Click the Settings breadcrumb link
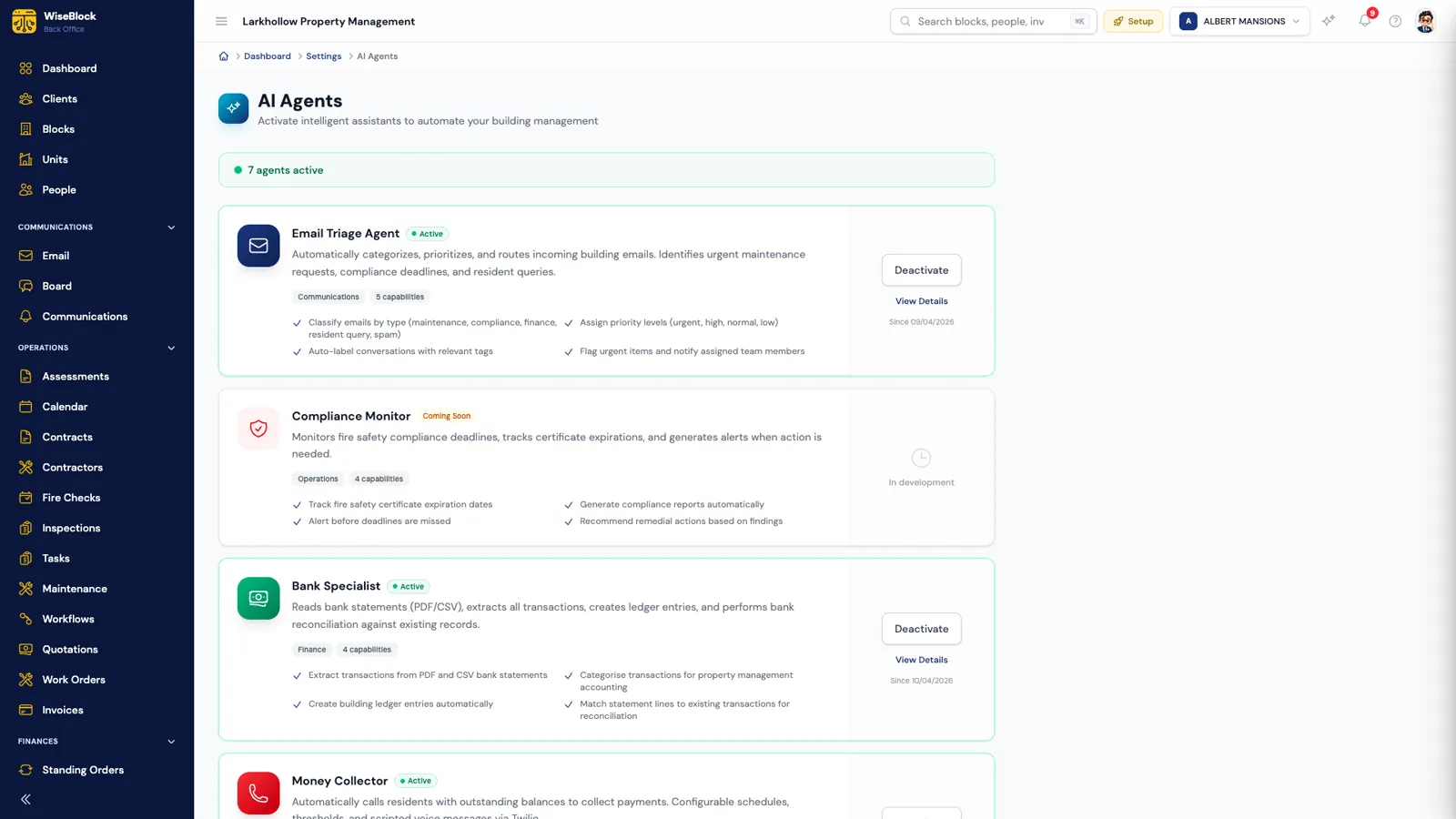 pyautogui.click(x=324, y=56)
